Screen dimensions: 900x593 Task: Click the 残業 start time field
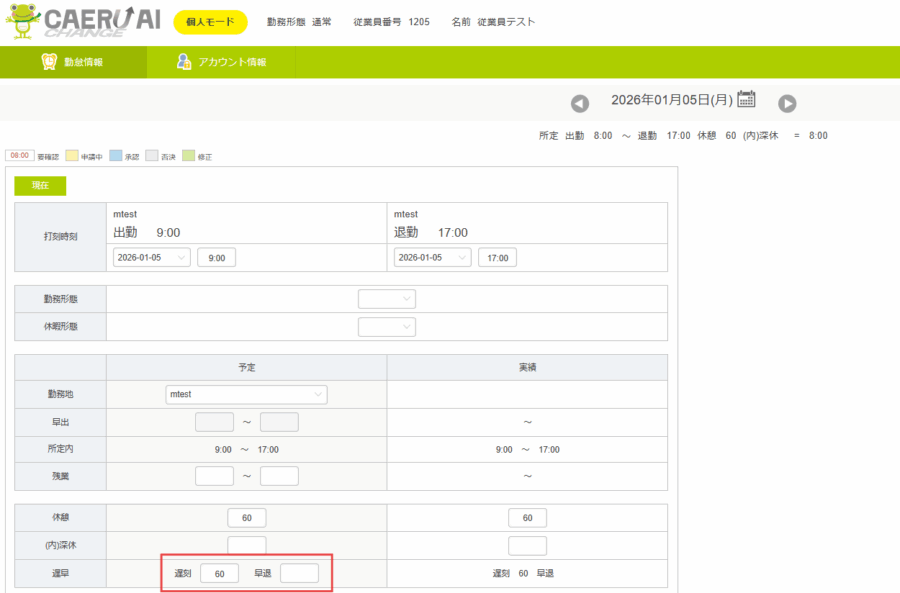pos(214,476)
